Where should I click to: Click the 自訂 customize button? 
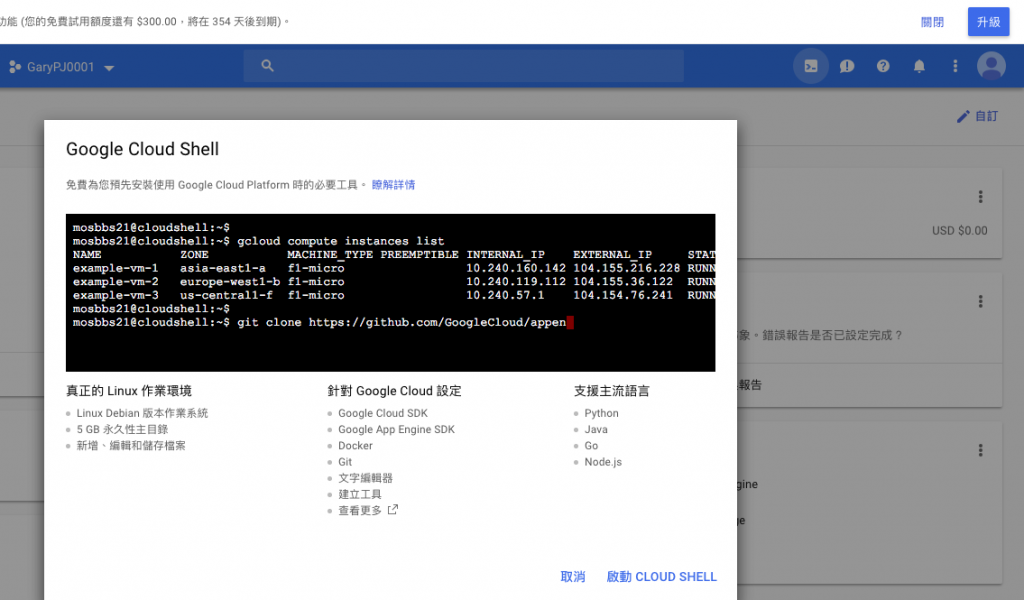point(978,116)
